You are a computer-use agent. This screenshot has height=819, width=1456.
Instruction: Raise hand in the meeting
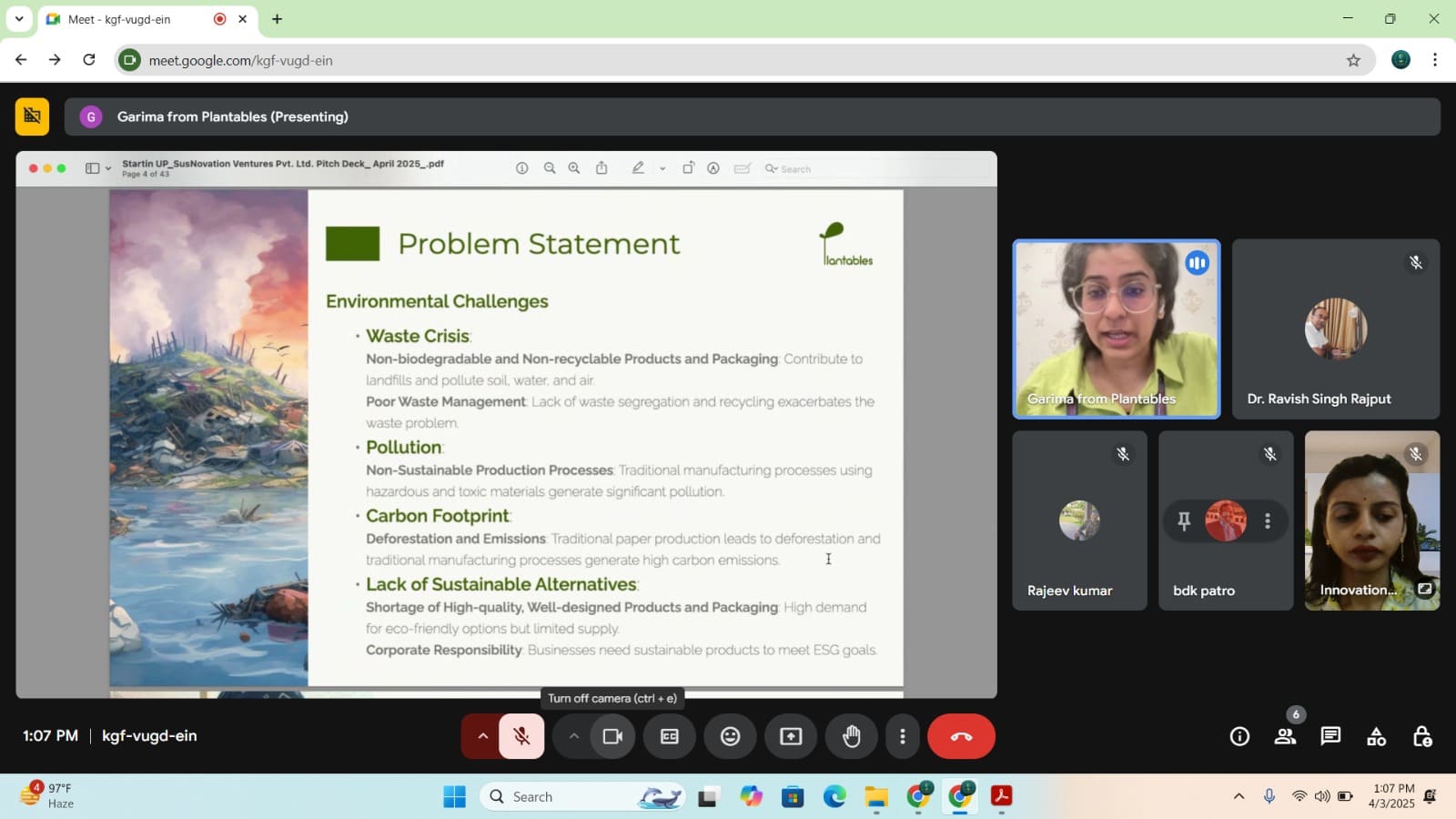[x=851, y=736]
